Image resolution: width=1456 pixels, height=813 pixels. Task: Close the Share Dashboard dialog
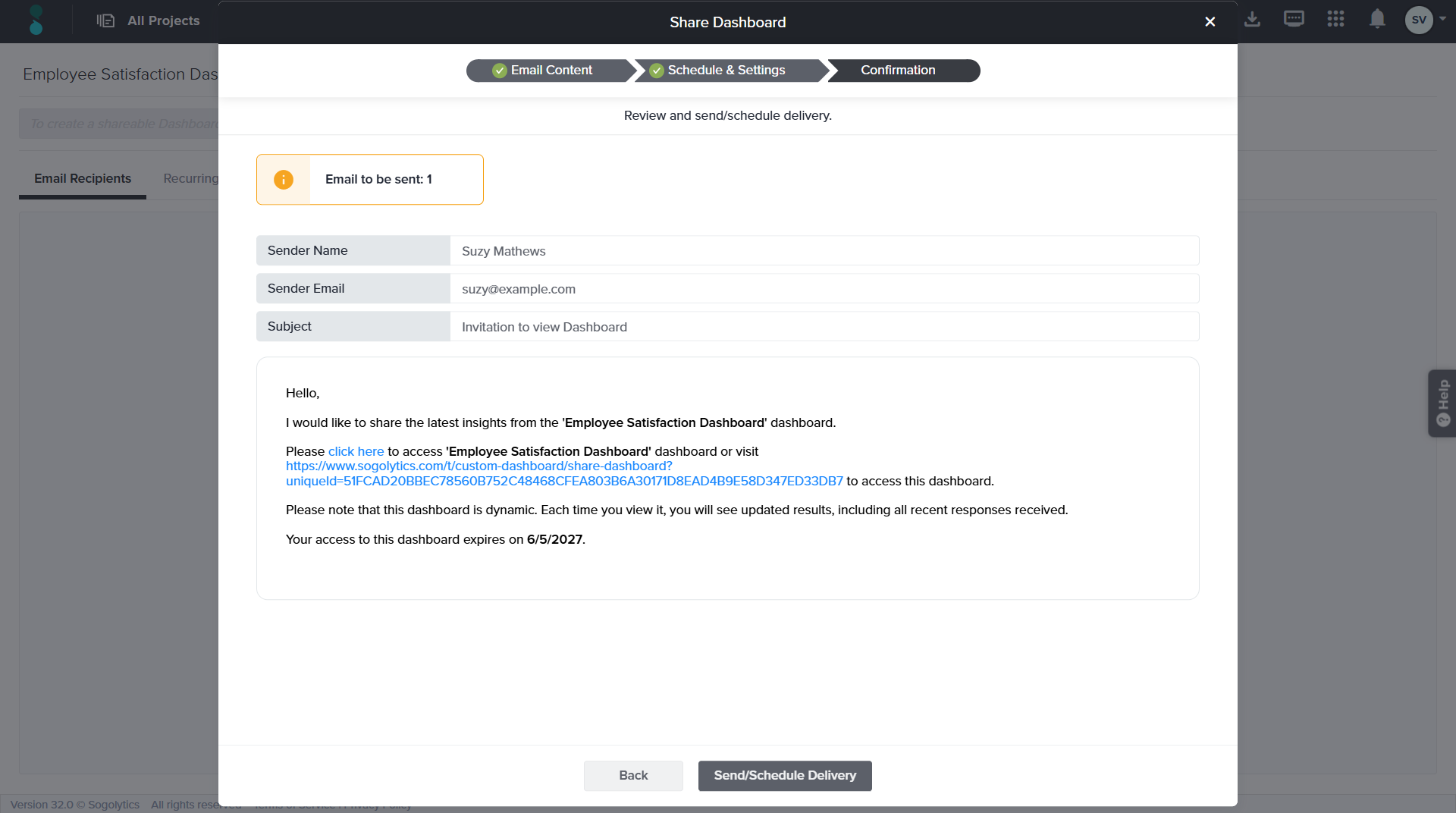coord(1210,22)
